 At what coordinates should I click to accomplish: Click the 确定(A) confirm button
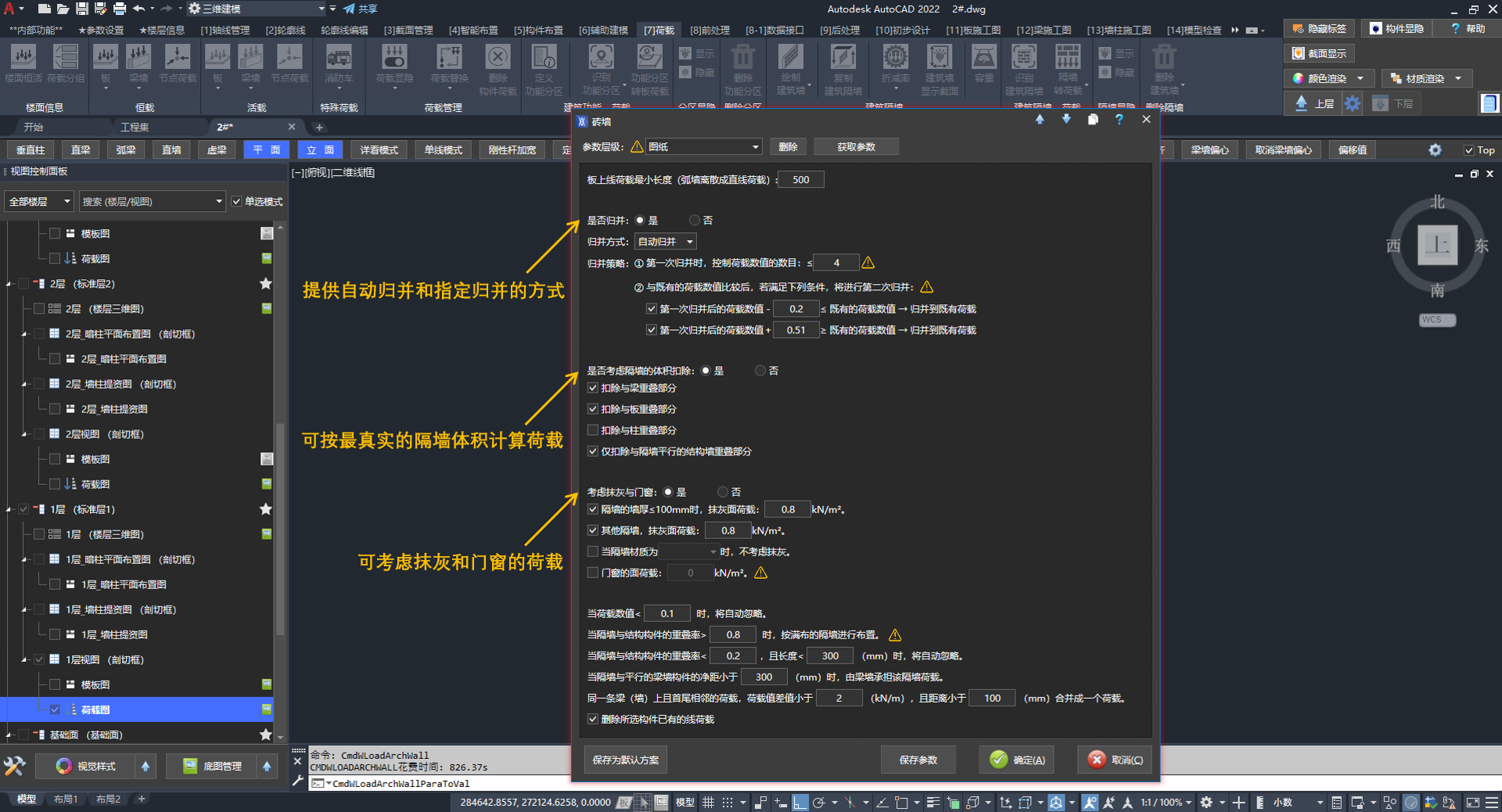(x=1017, y=760)
